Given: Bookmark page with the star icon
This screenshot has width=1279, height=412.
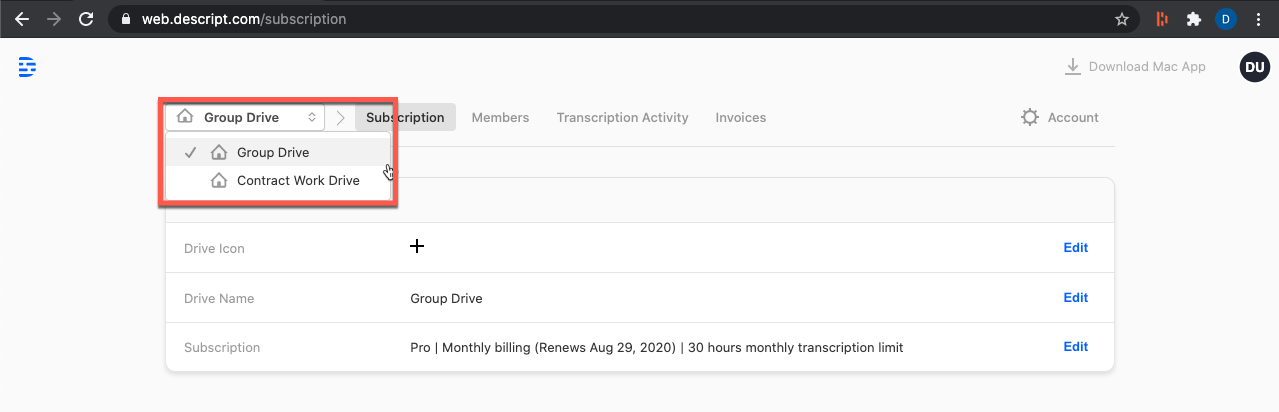Looking at the screenshot, I should click(1122, 19).
